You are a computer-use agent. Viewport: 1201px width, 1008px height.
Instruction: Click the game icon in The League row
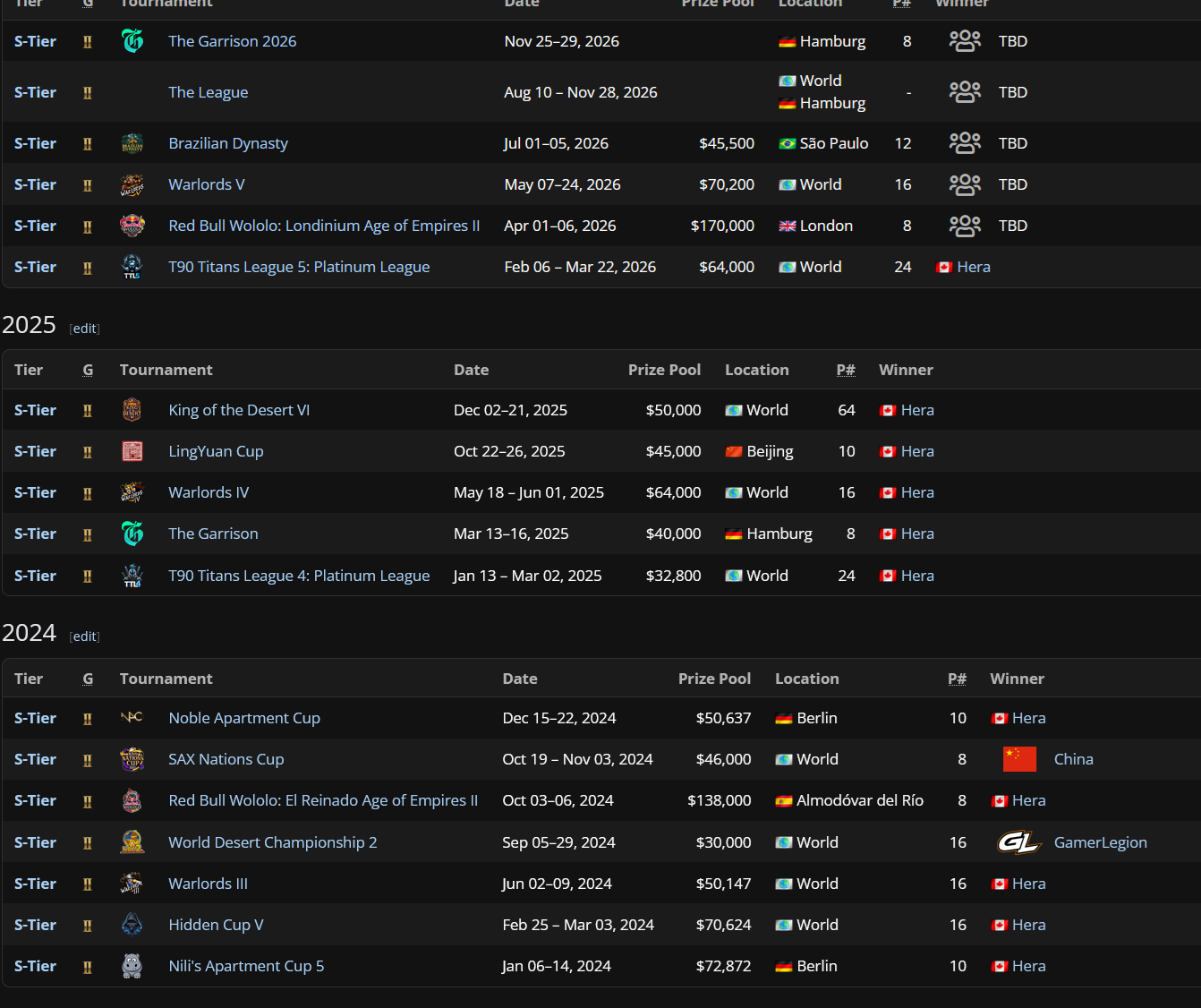pos(88,92)
